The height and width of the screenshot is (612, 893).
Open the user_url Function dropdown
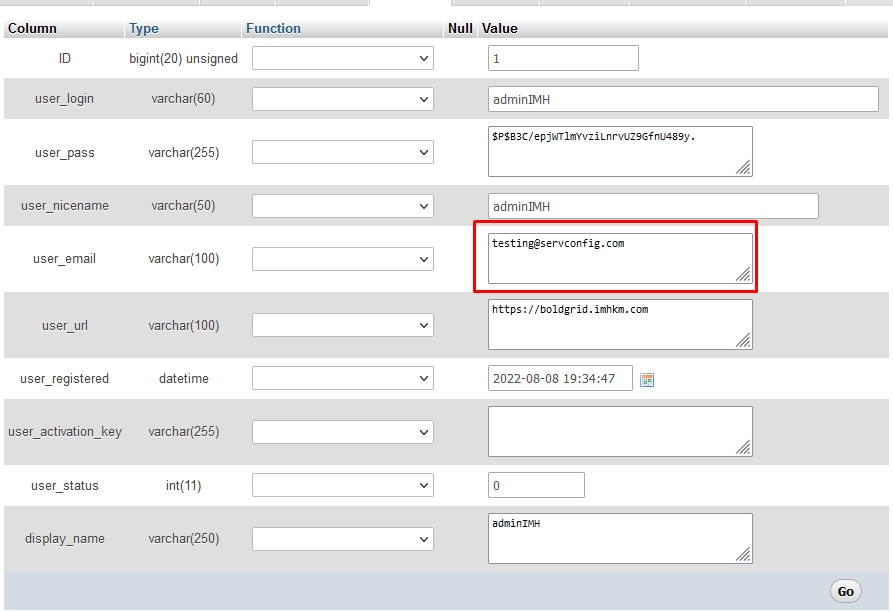pyautogui.click(x=342, y=325)
